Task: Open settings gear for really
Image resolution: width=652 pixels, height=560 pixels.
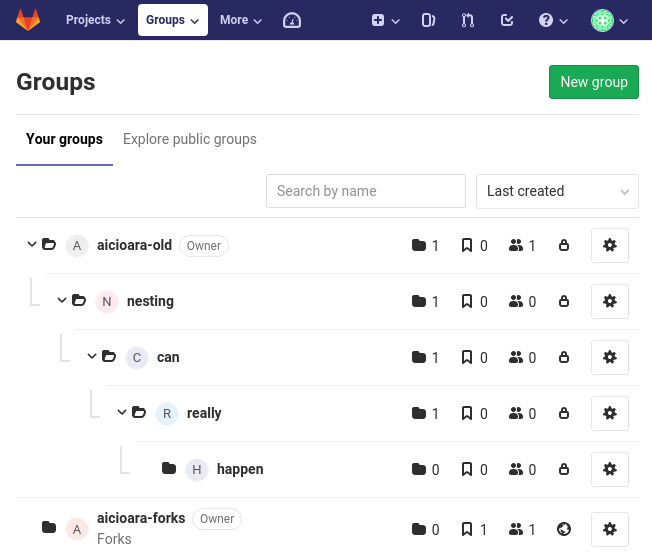Action: pos(610,413)
